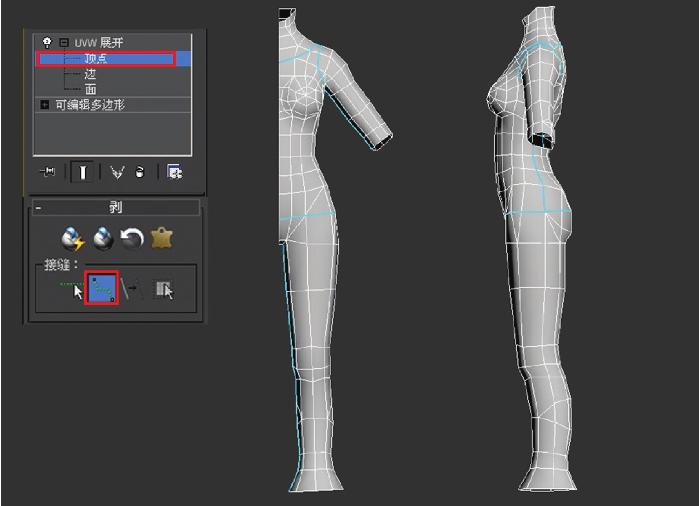699x506 pixels.
Task: Toggle Peel Mode icon
Action: pos(103,238)
